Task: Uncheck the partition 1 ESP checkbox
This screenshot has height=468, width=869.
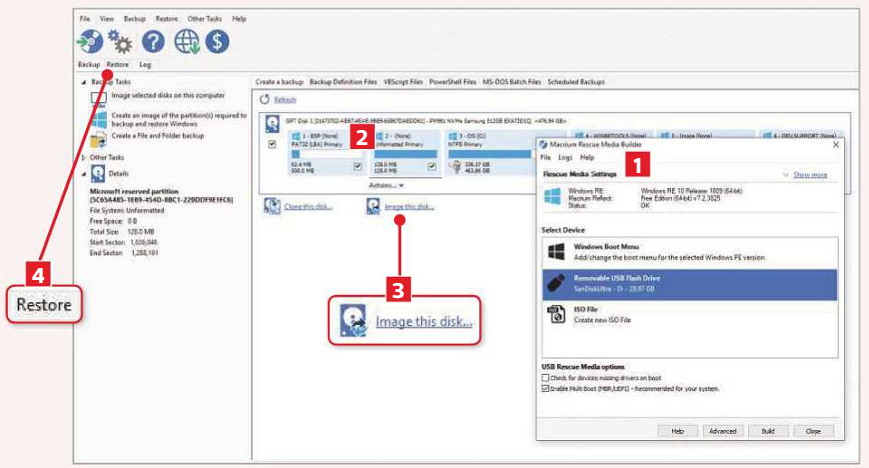Action: tap(357, 166)
